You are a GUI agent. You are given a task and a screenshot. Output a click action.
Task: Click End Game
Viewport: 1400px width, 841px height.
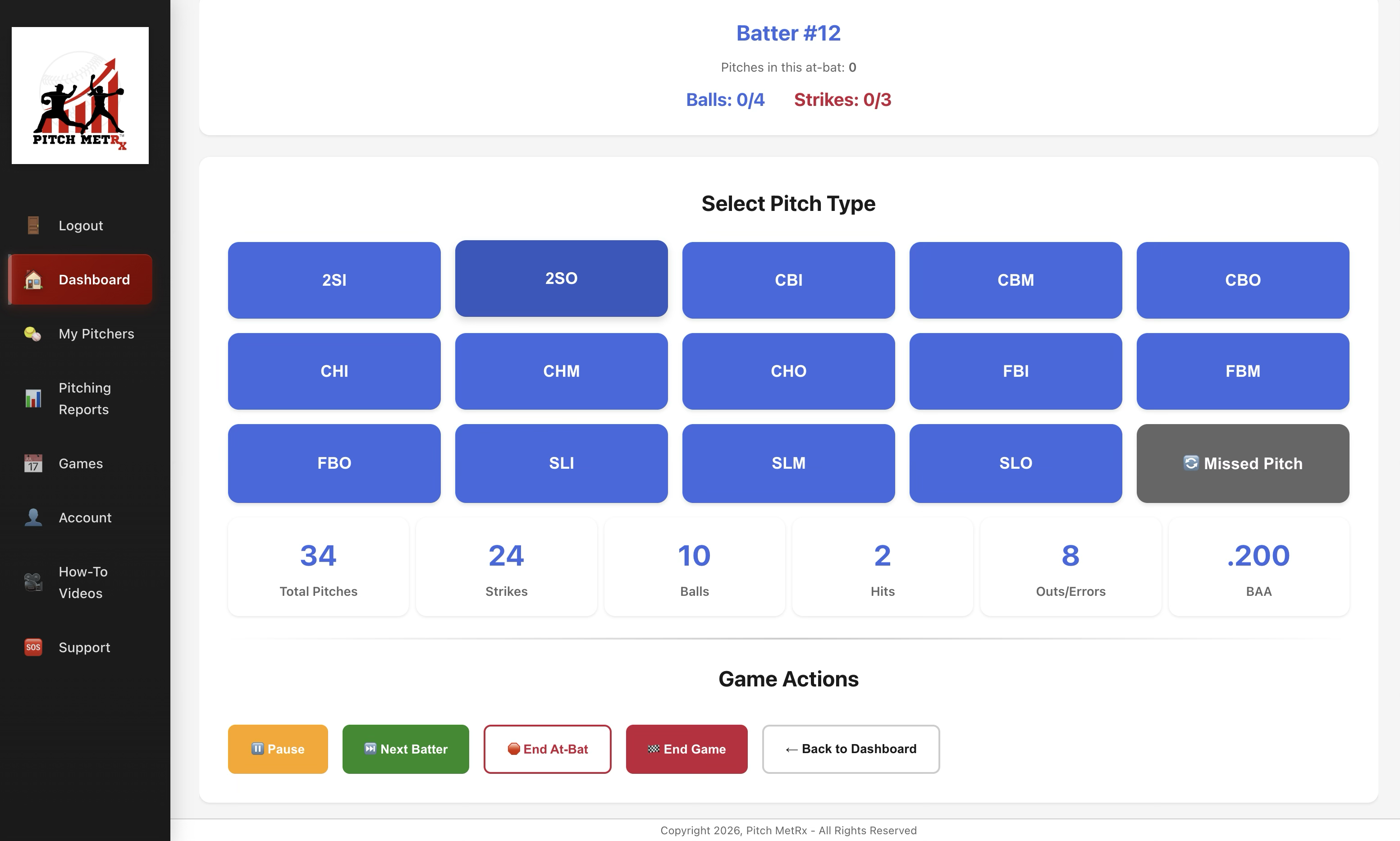[686, 749]
